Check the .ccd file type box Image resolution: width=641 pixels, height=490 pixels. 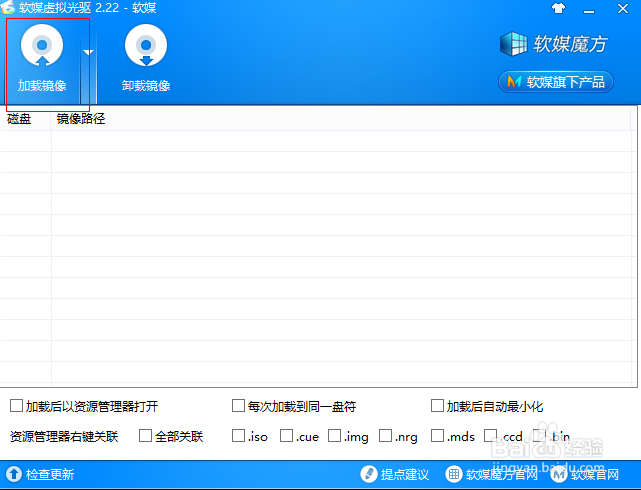point(490,436)
